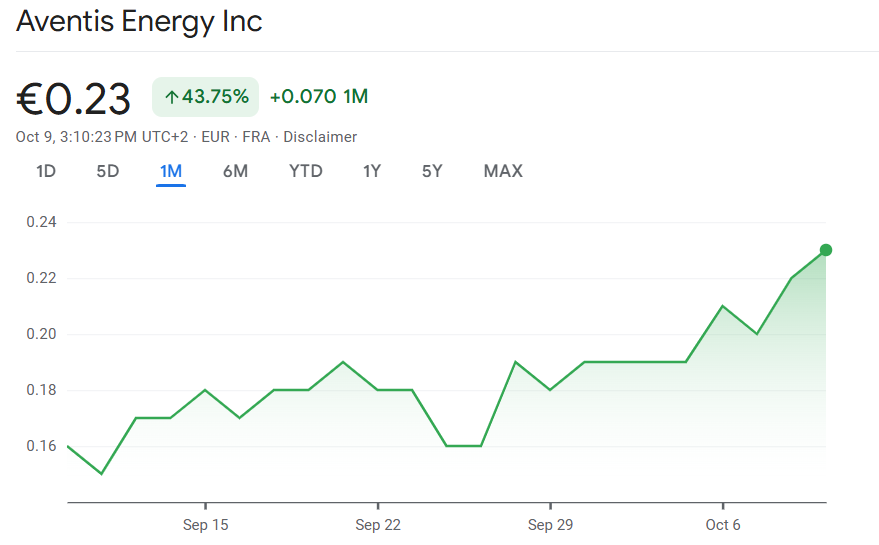Viewport: 879px width, 545px height.
Task: Open the 5Y chart view
Action: point(432,171)
